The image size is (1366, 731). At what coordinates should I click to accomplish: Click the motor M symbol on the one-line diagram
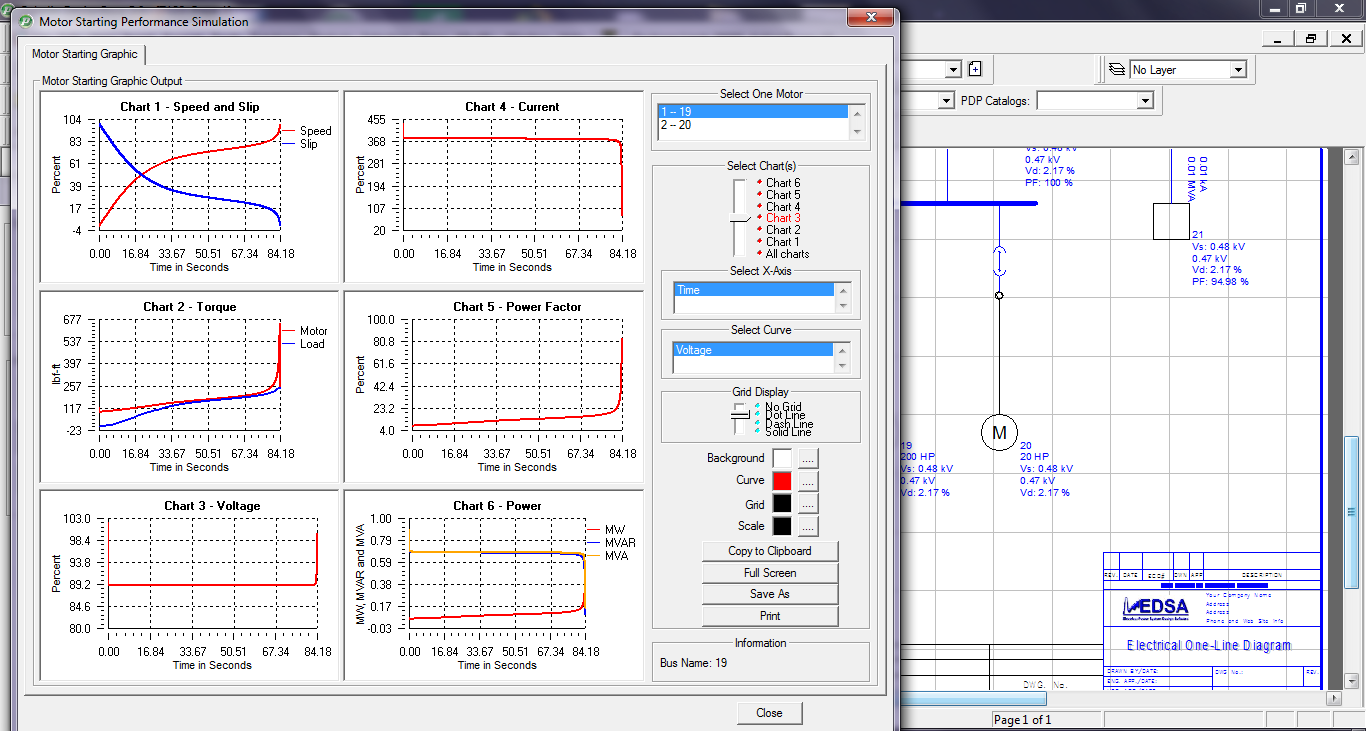click(1000, 434)
